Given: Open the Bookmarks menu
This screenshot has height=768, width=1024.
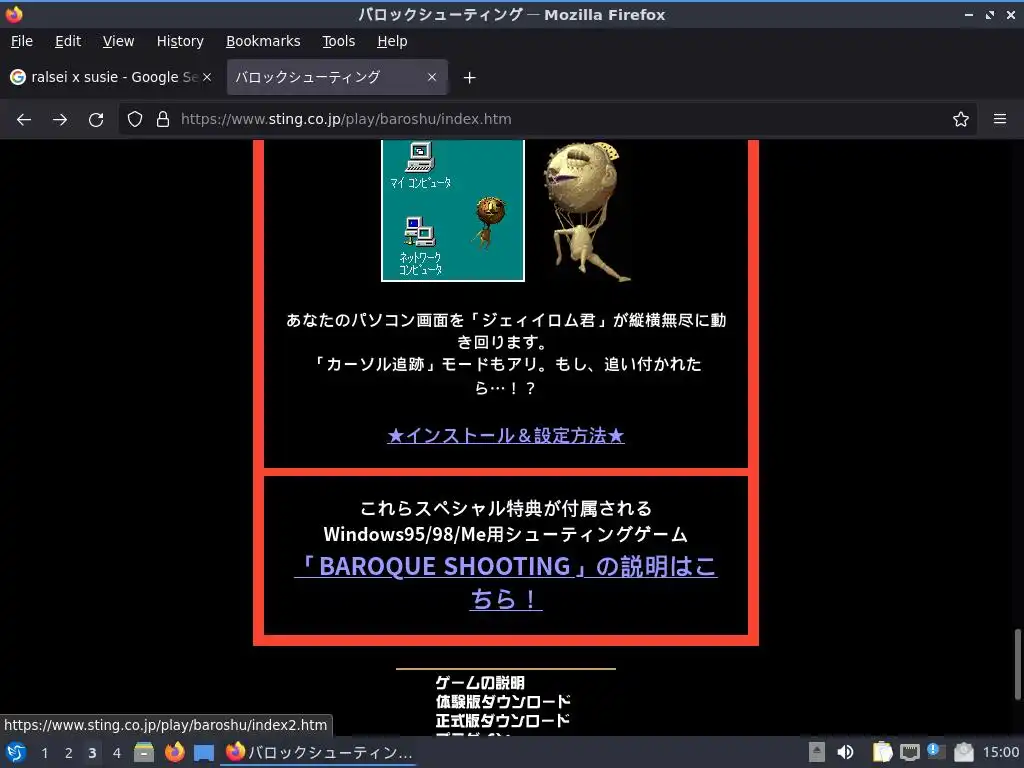Looking at the screenshot, I should click(263, 41).
